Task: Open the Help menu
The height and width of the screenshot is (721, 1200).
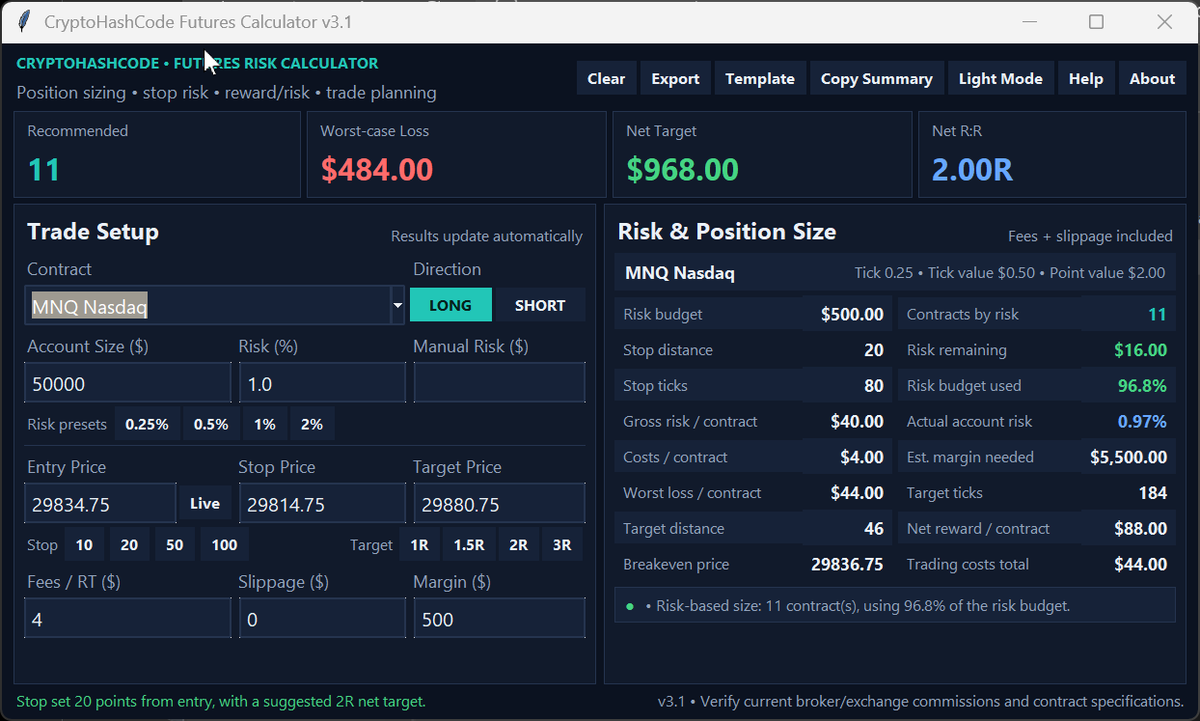Action: [1085, 79]
